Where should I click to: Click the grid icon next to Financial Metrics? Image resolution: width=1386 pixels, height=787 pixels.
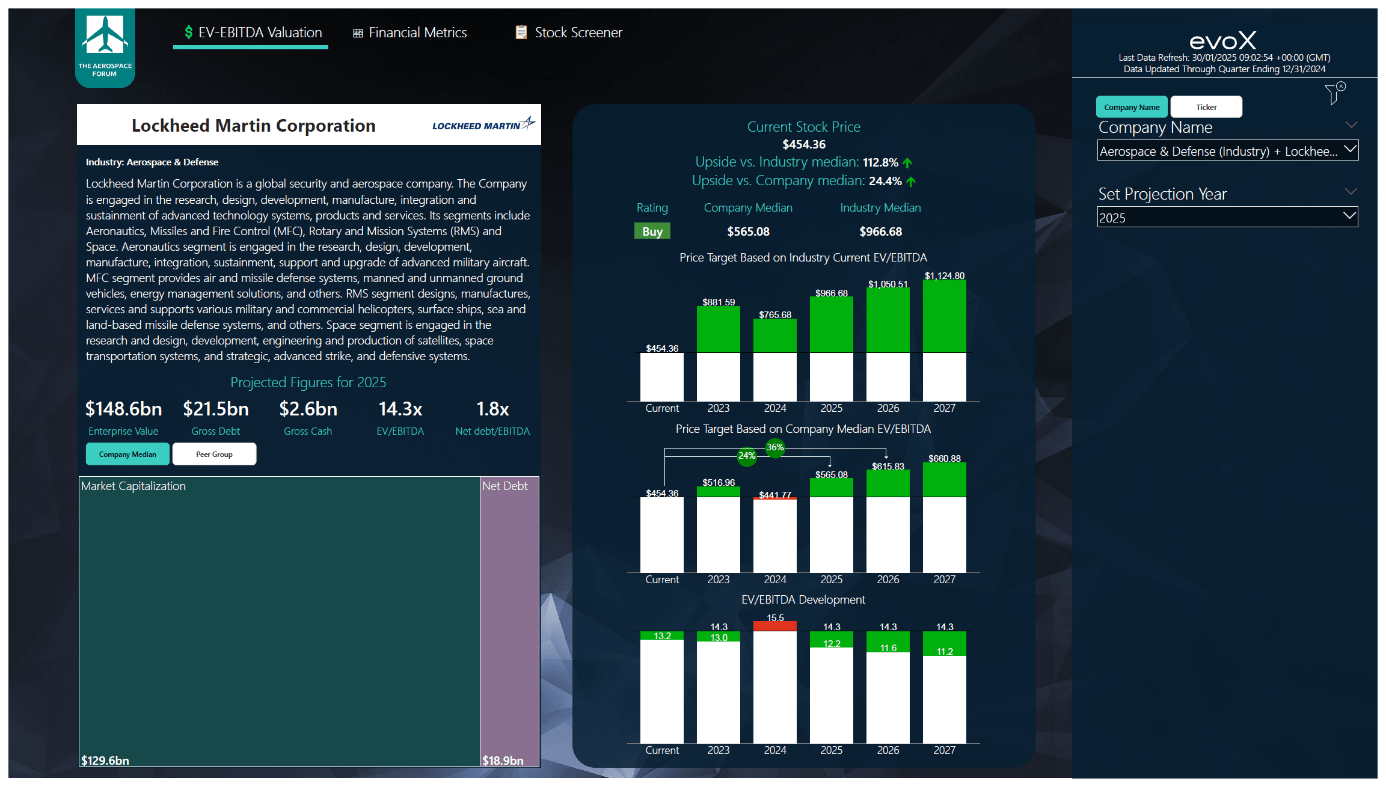coord(357,32)
